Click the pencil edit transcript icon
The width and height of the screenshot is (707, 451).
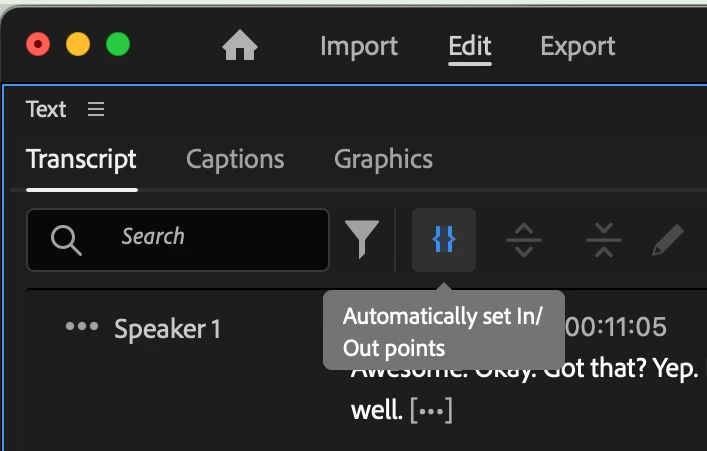point(668,240)
